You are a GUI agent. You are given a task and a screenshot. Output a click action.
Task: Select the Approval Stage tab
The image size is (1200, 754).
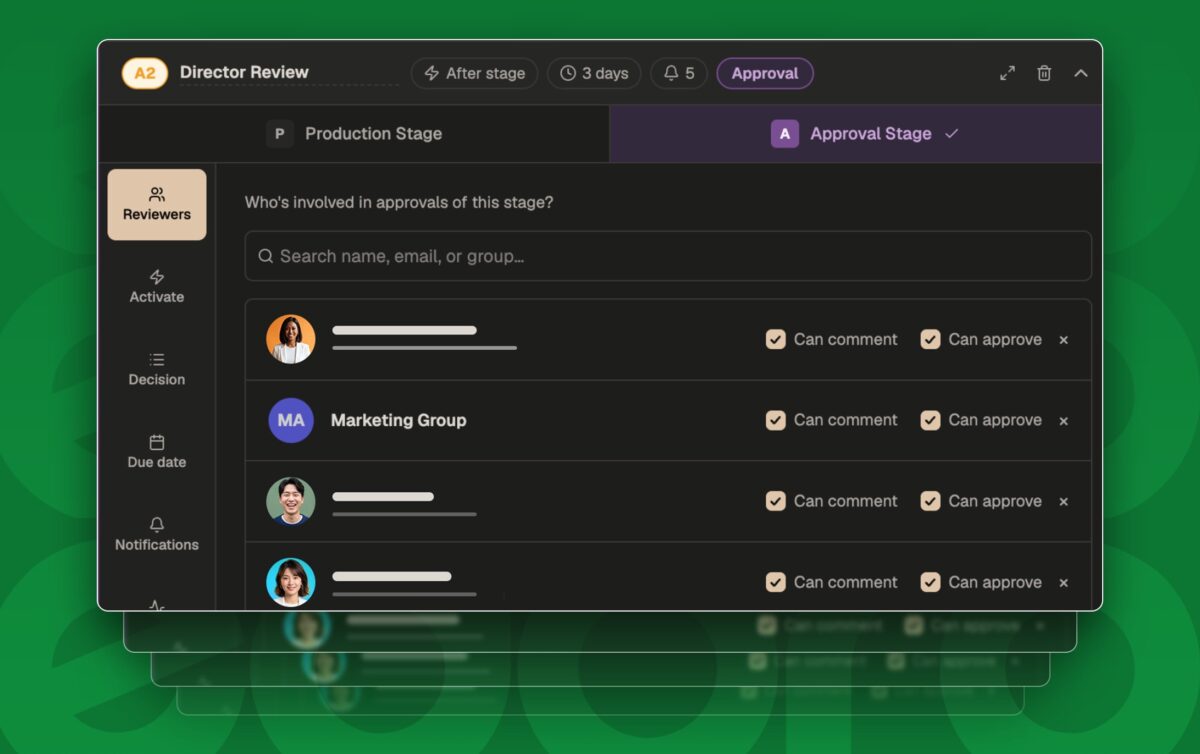856,134
